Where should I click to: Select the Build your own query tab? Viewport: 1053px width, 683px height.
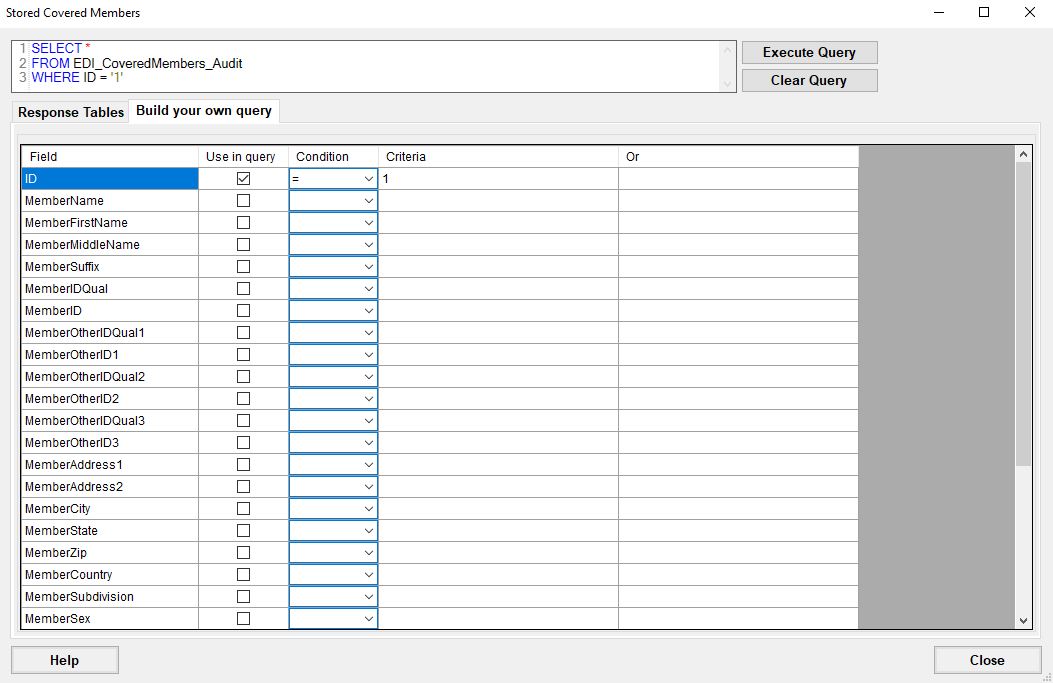[x=203, y=111]
